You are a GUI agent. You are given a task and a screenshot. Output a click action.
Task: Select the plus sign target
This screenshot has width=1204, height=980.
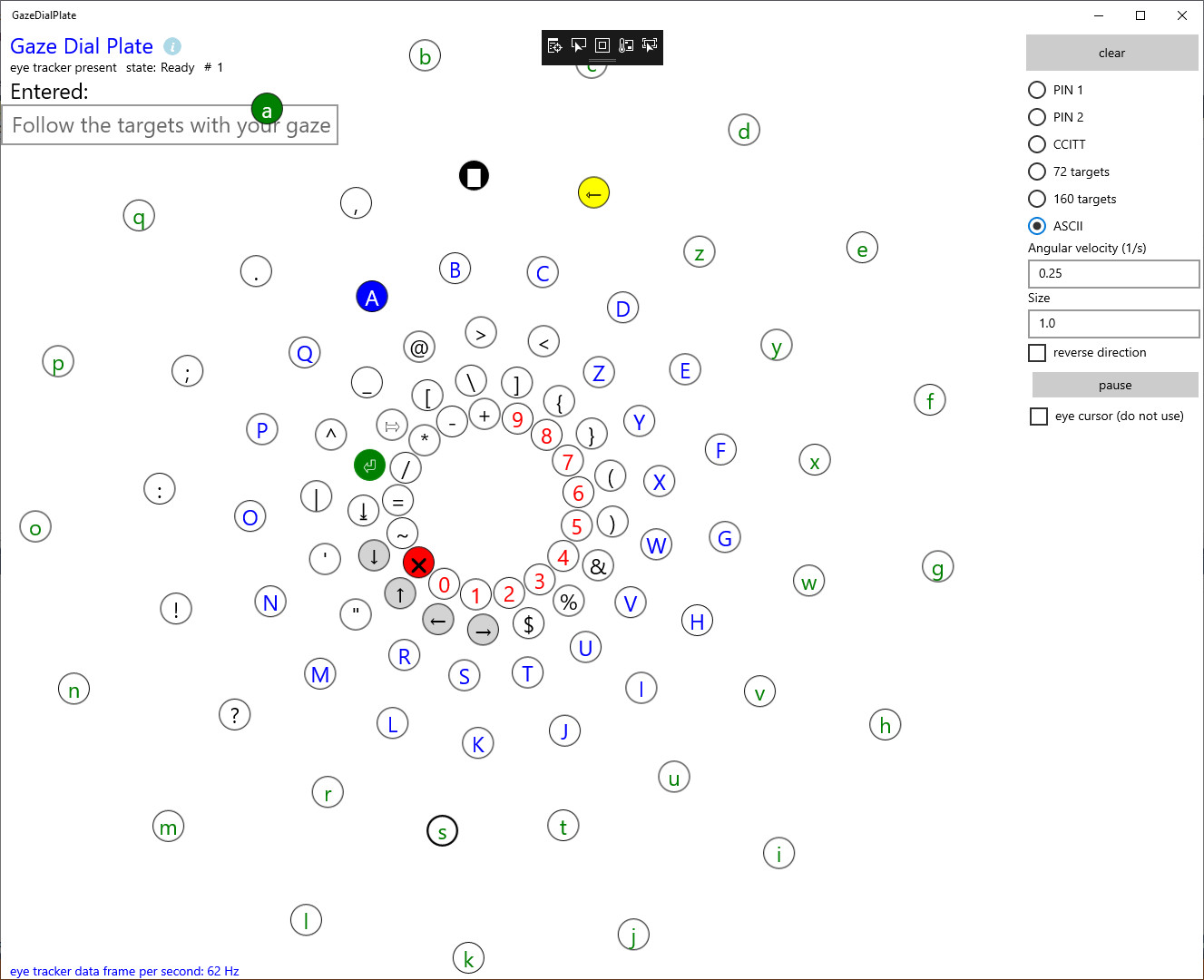(485, 415)
